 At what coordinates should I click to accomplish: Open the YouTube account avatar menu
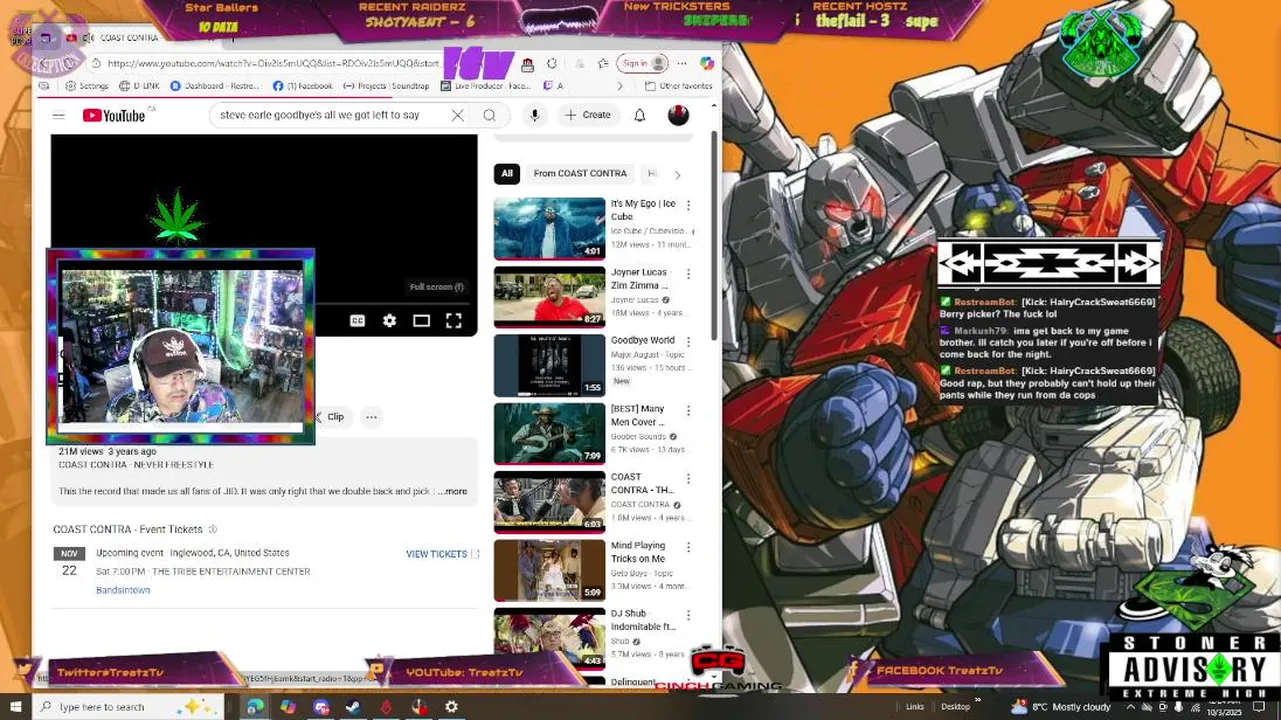[678, 115]
